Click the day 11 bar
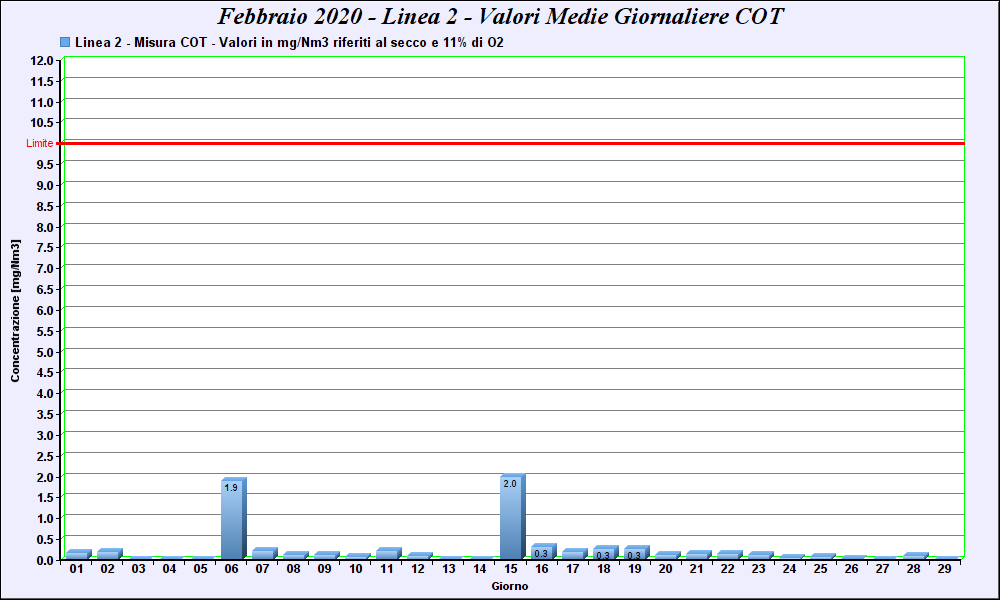Screen dimensions: 1000x600 [388, 553]
